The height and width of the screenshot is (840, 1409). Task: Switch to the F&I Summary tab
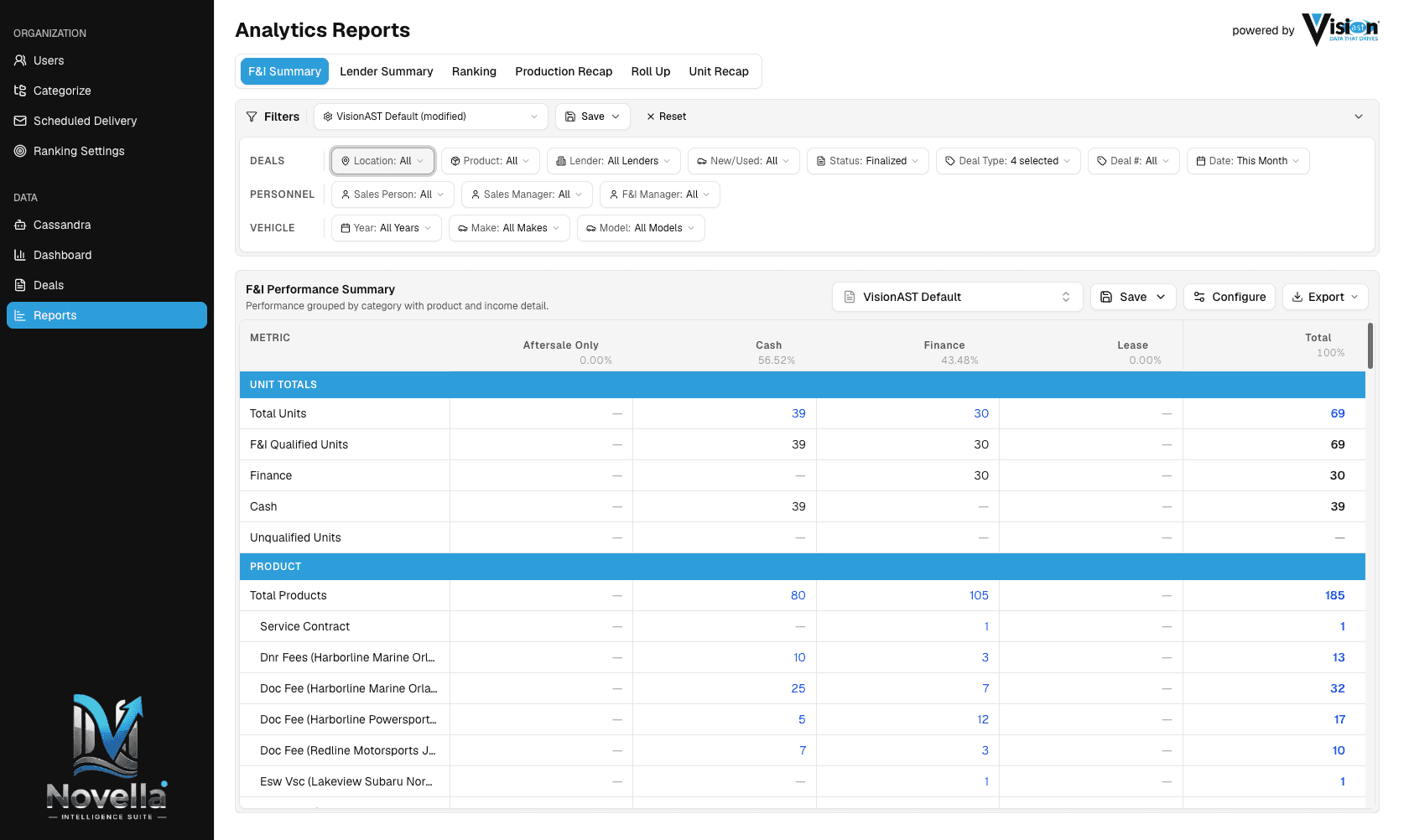284,71
